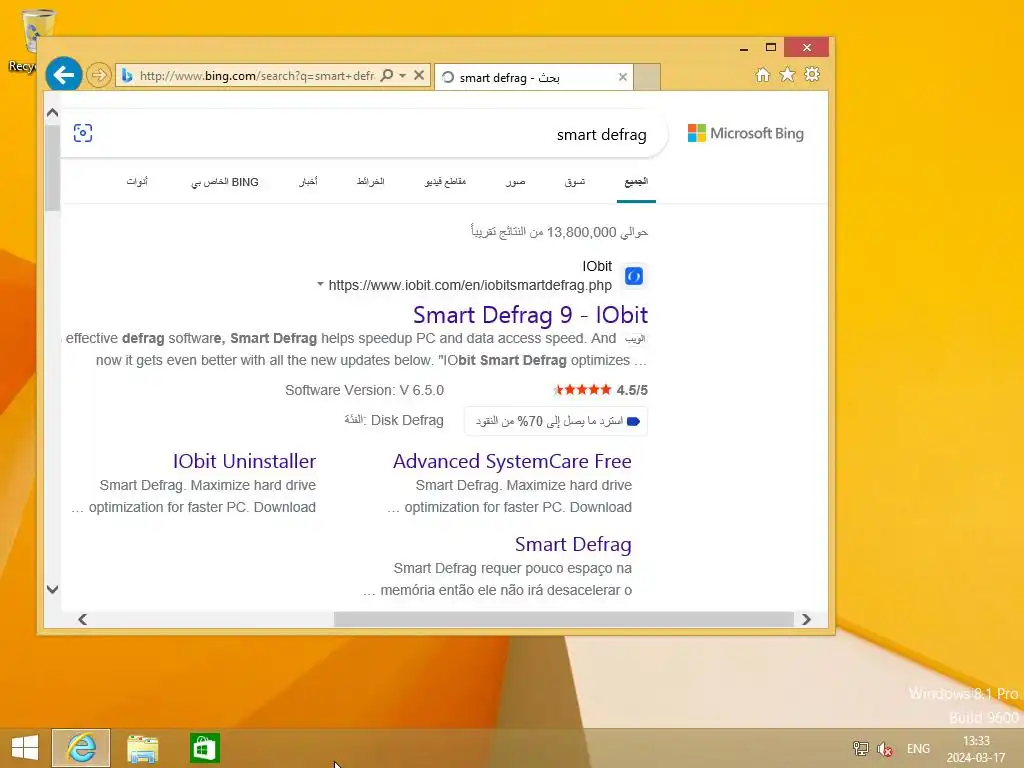Click the Internet Explorer taskbar icon
This screenshot has height=768, width=1024.
(x=81, y=748)
